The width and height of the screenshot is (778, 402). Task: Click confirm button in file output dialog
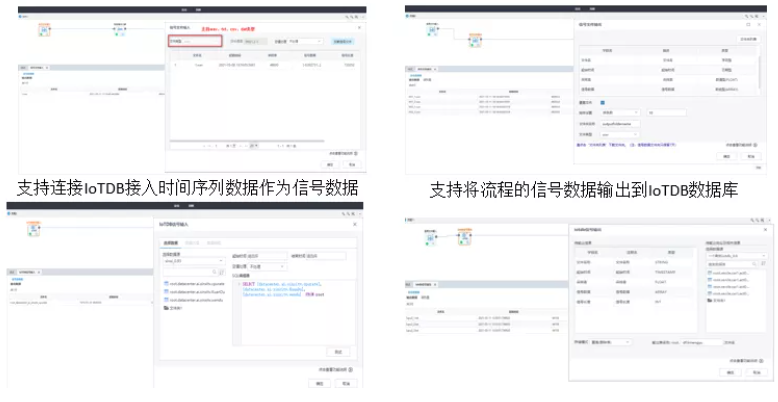click(x=726, y=156)
